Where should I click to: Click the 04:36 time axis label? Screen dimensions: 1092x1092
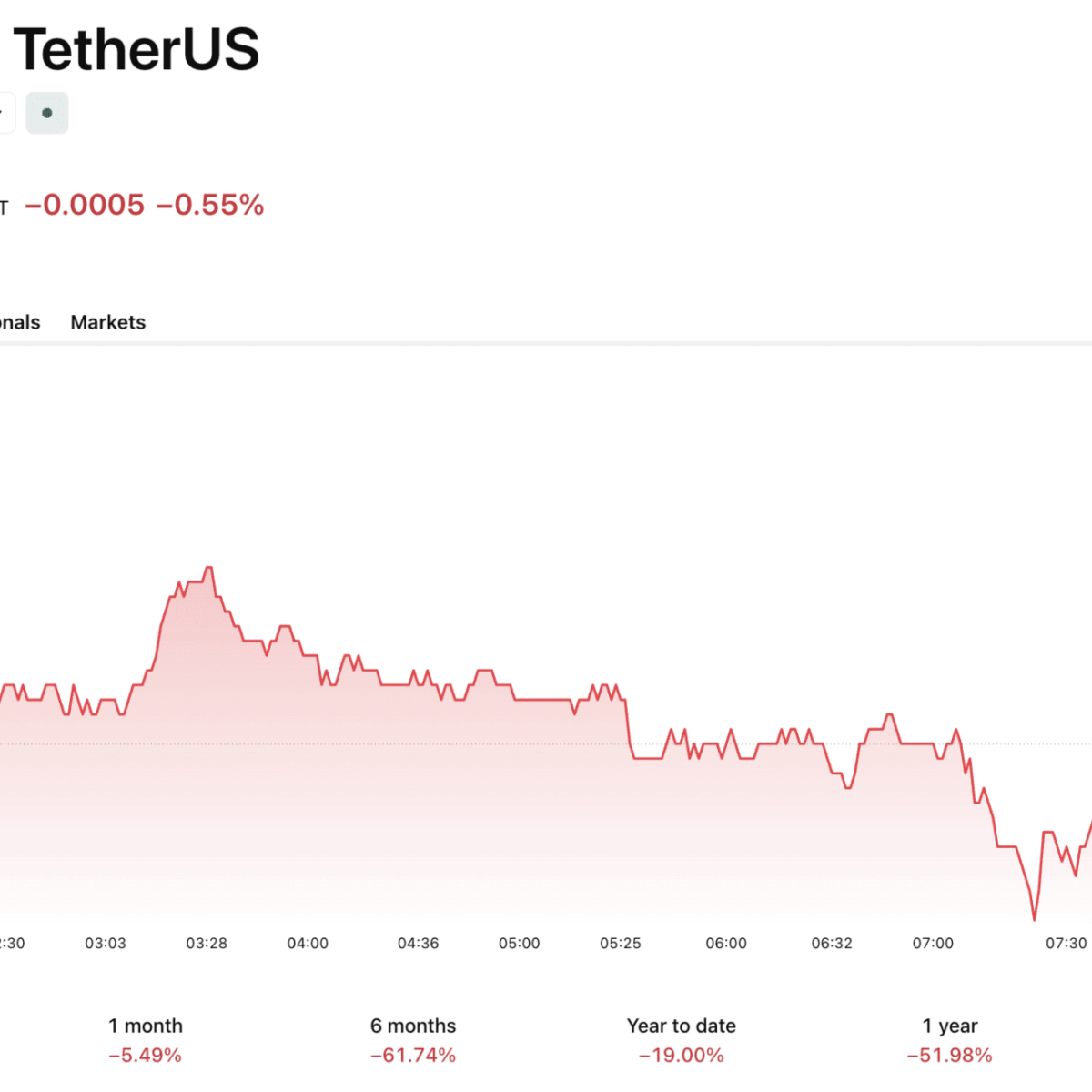tap(418, 943)
